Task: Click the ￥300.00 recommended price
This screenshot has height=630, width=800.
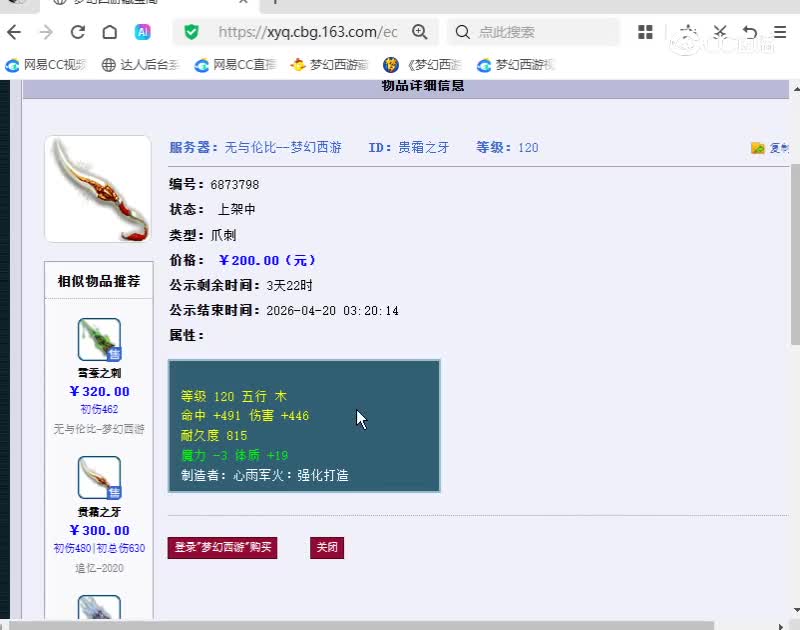Action: coord(99,530)
